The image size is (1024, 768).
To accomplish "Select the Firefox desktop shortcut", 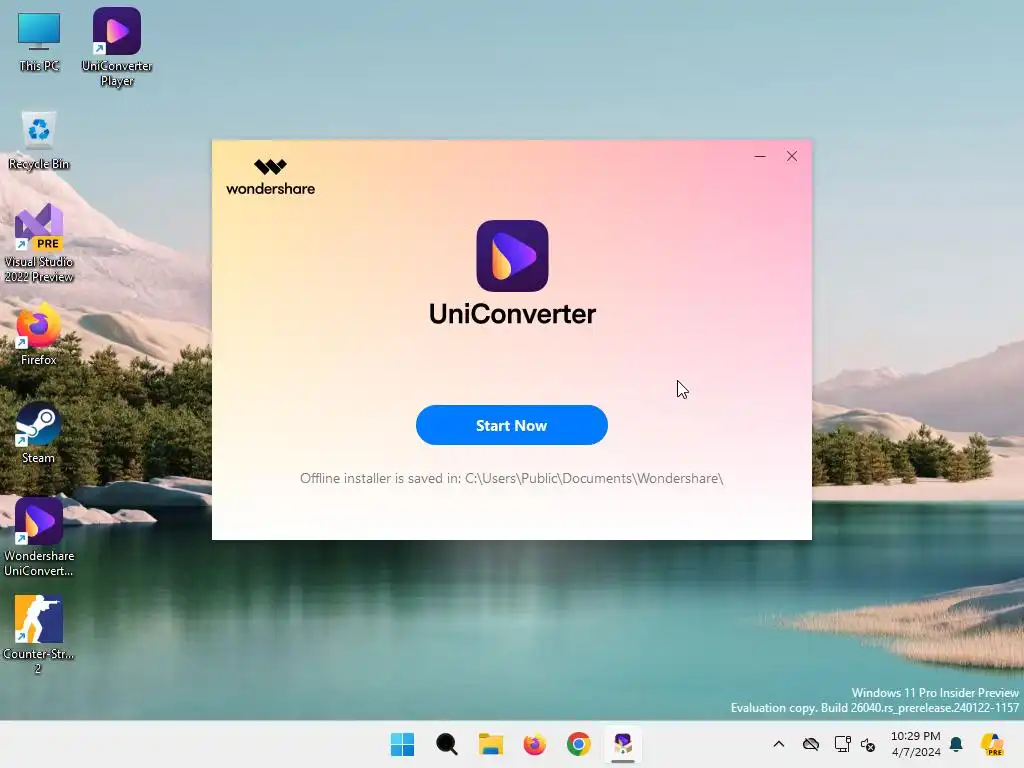I will coord(39,334).
